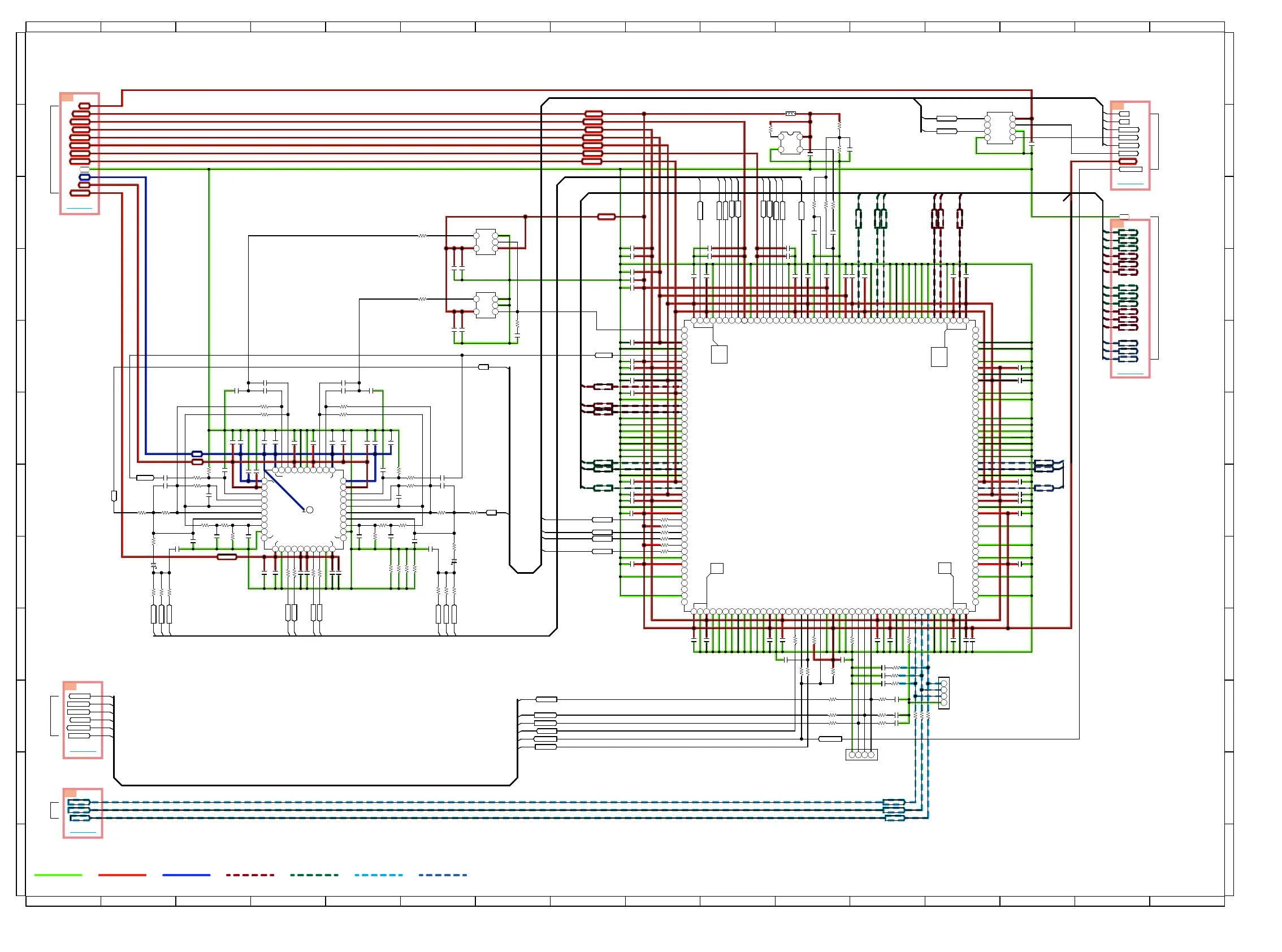The height and width of the screenshot is (952, 1282).
Task: Click the cyan underline link in bottom-left cyan-dashed connector block
Action: 83,833
